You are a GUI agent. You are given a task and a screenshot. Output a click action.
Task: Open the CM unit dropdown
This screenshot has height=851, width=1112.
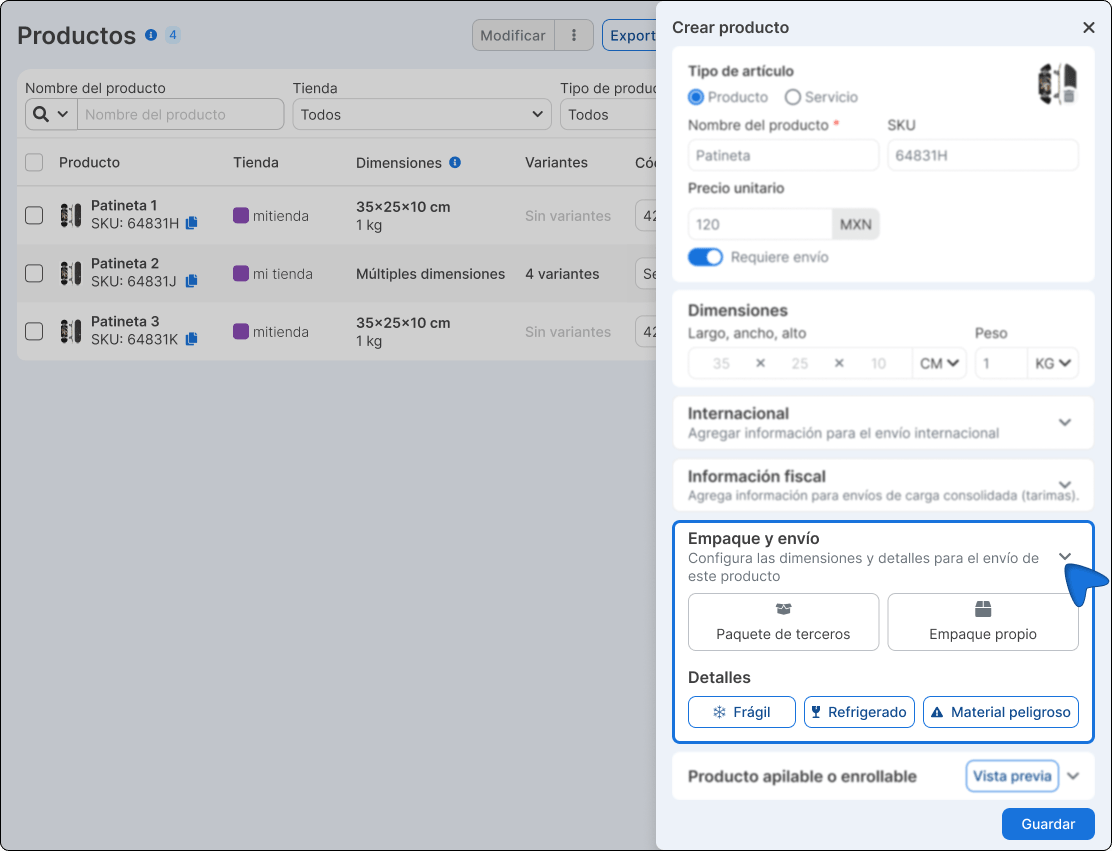pos(940,363)
